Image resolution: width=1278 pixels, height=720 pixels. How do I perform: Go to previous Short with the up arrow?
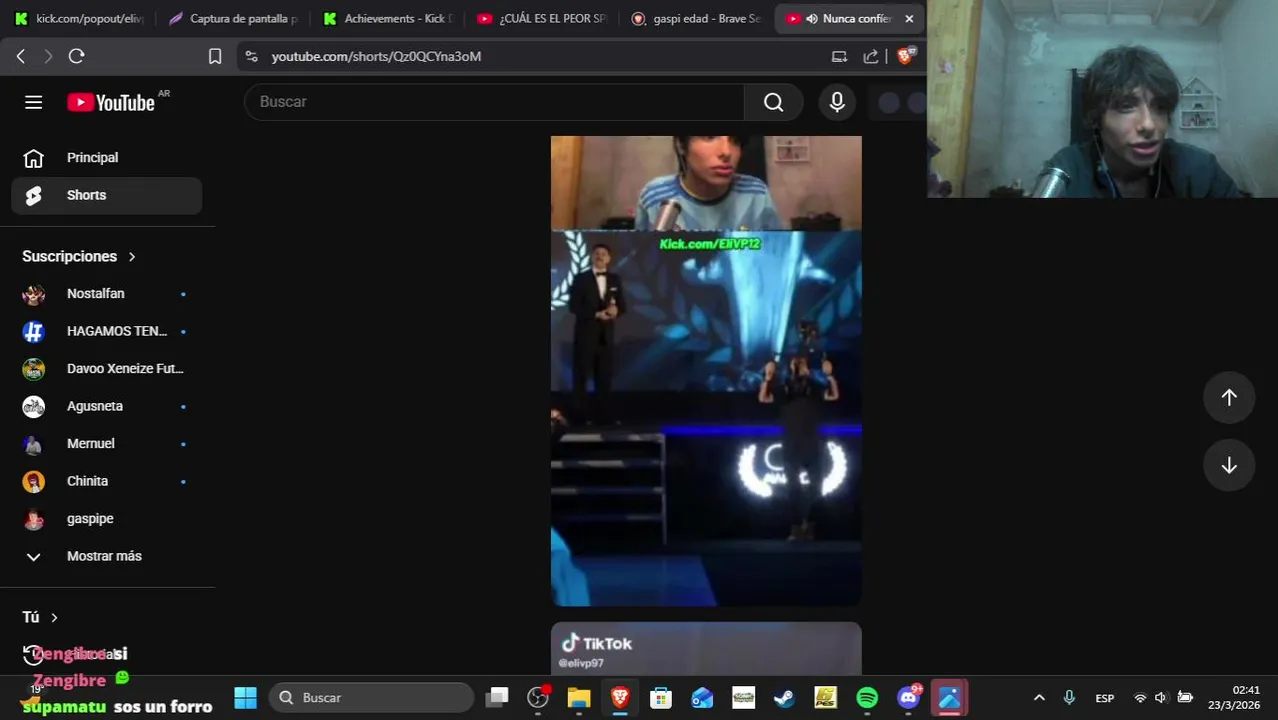point(1229,397)
